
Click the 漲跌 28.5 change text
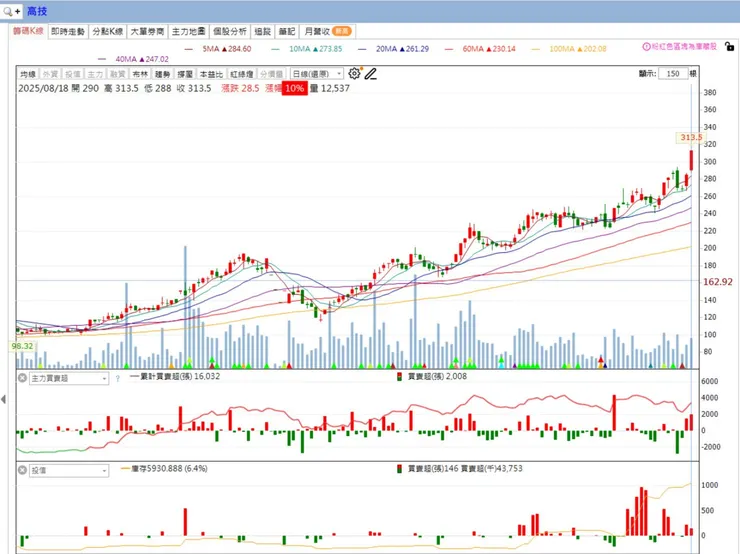pyautogui.click(x=240, y=88)
